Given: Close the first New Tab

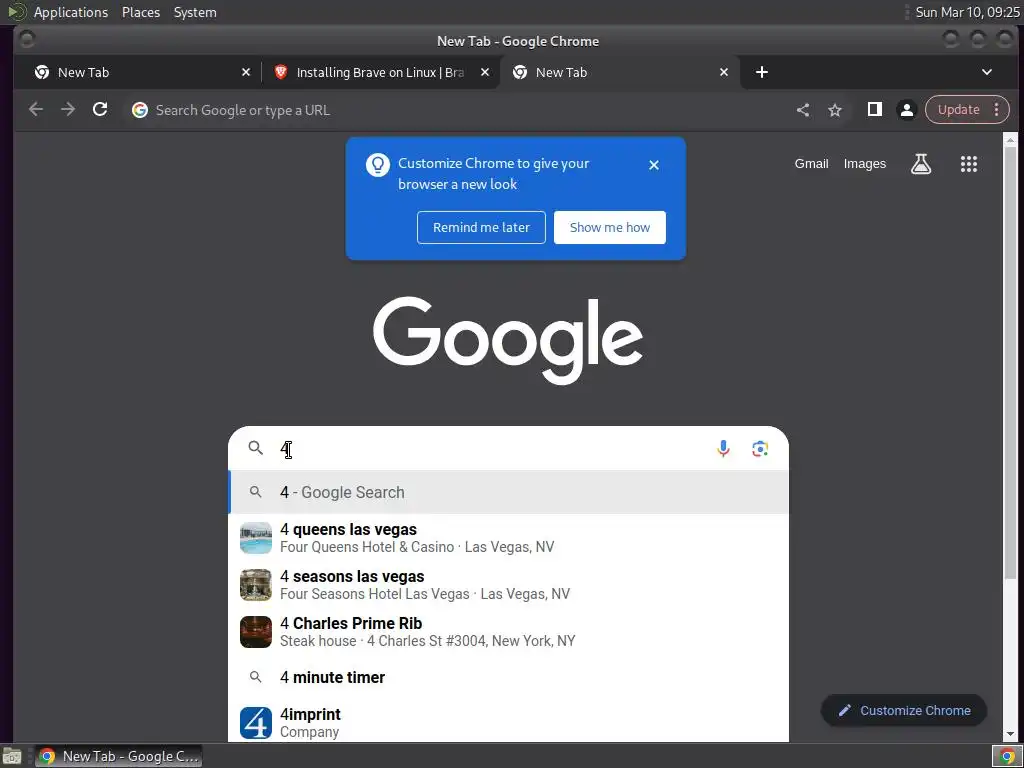Looking at the screenshot, I should click(x=246, y=72).
